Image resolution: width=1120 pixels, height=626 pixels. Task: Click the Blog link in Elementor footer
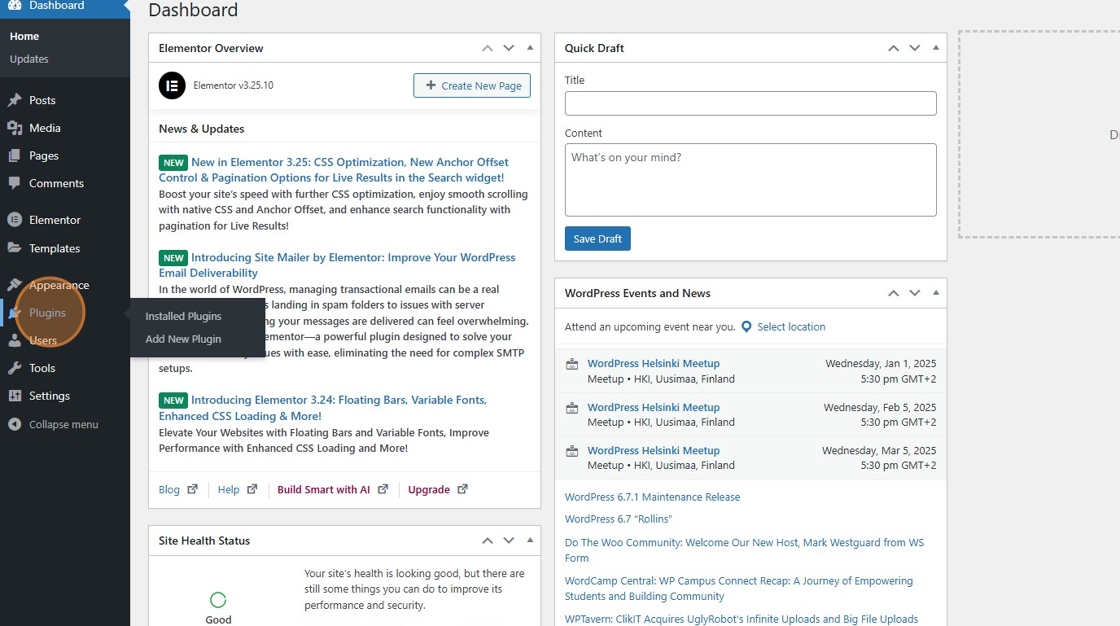click(169, 490)
